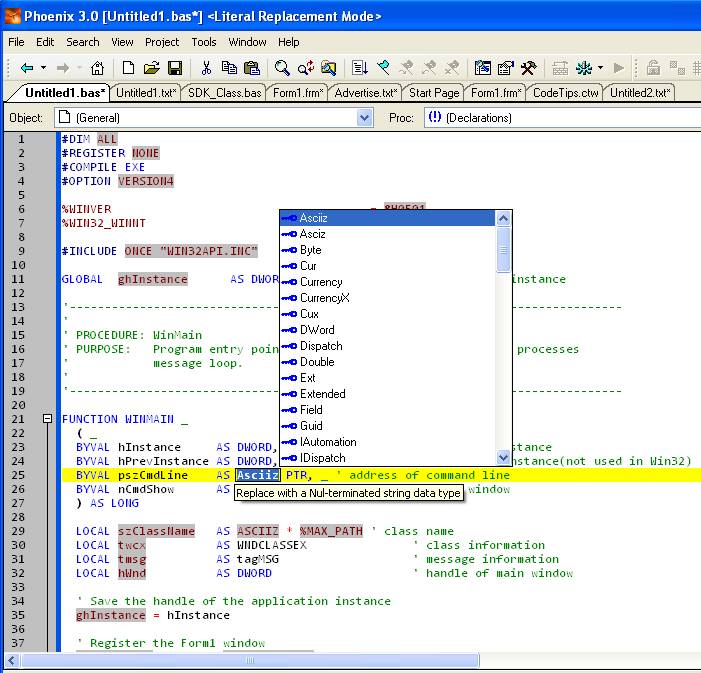Choose Cur from the type list
701x673 pixels.
[387, 266]
